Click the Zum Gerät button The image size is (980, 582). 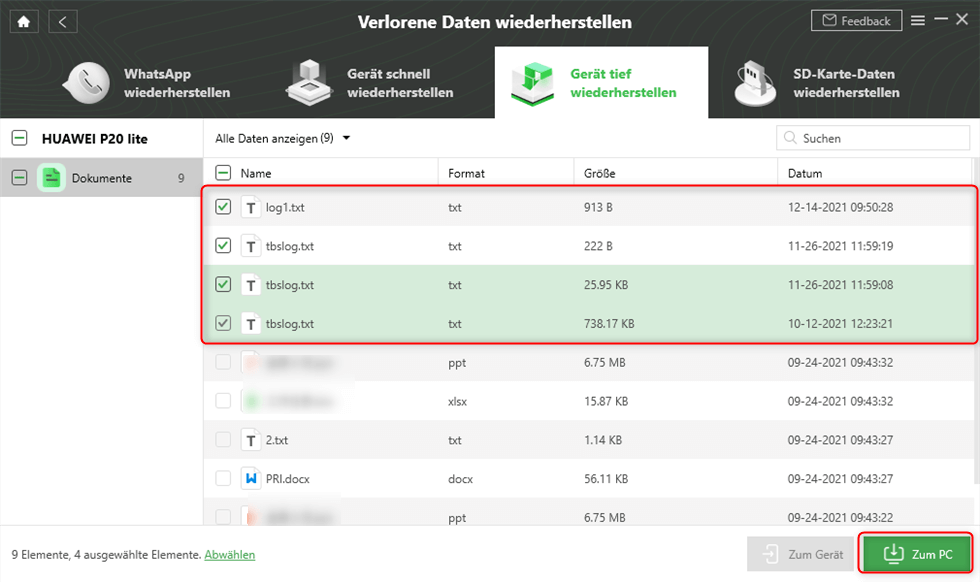(801, 554)
